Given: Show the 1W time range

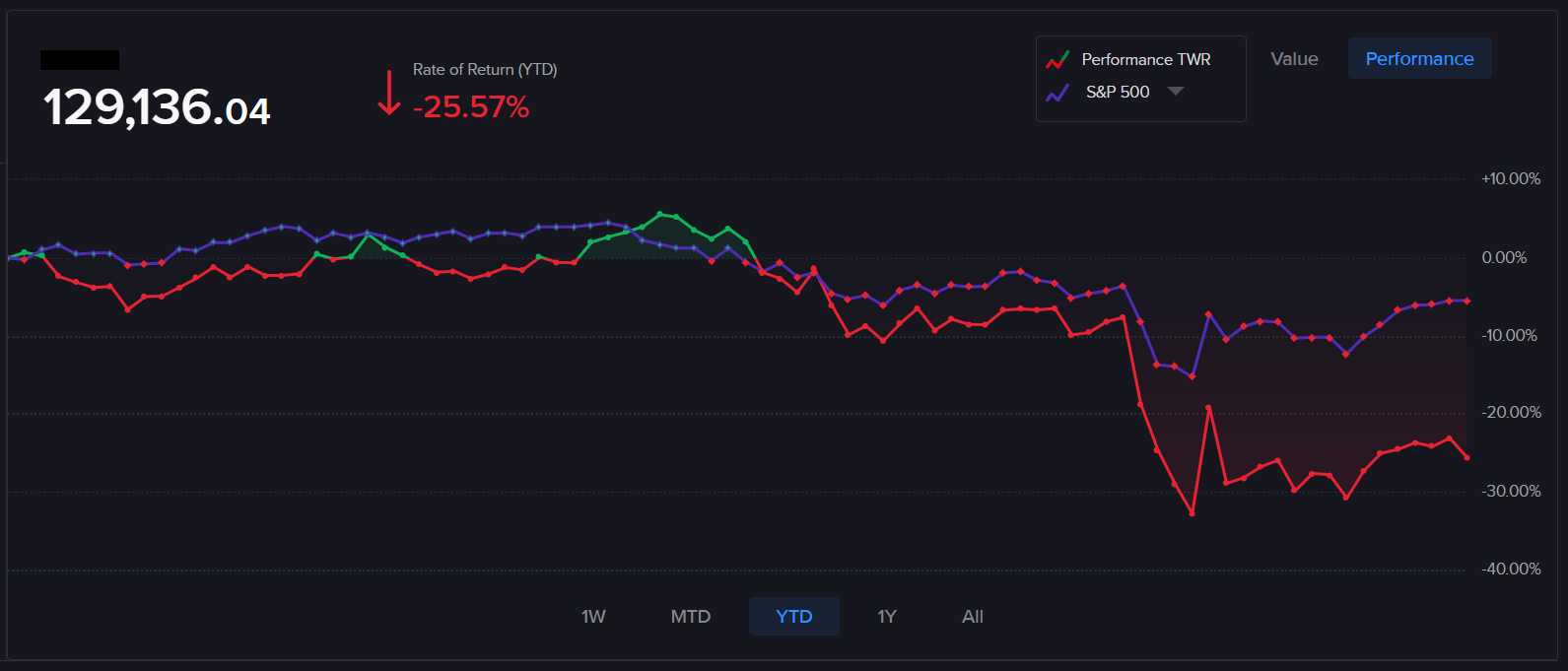Looking at the screenshot, I should click(x=593, y=617).
